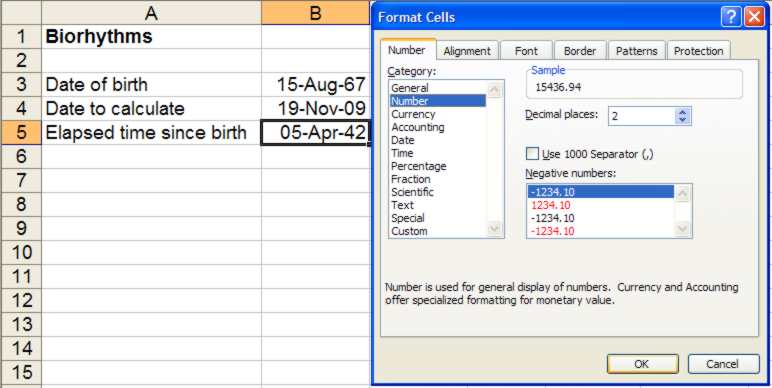Go to the Protection tab
772x388 pixels.
(x=698, y=51)
